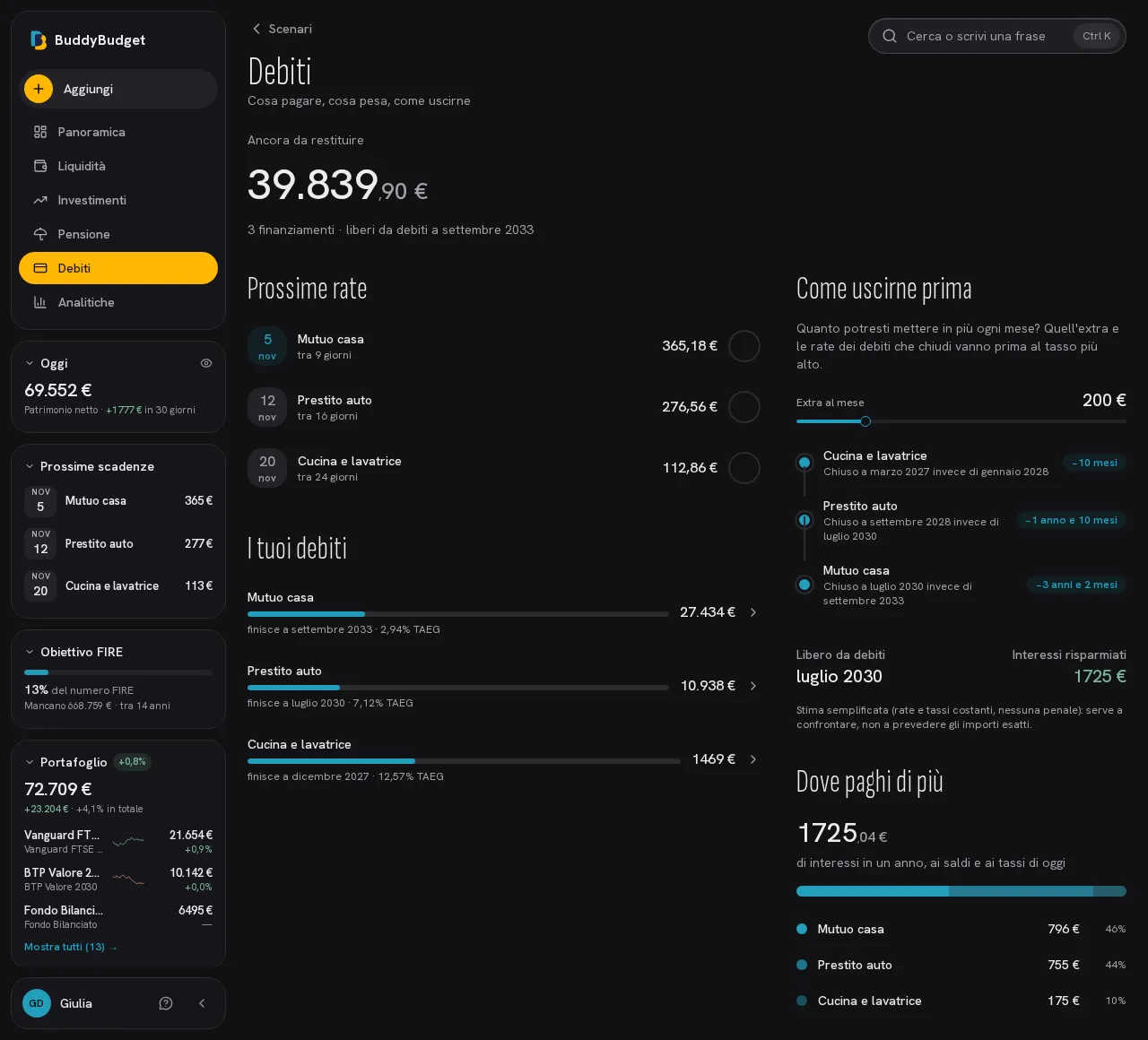Toggle the eye to hide Oggi balance
The height and width of the screenshot is (1040, 1148).
206,363
